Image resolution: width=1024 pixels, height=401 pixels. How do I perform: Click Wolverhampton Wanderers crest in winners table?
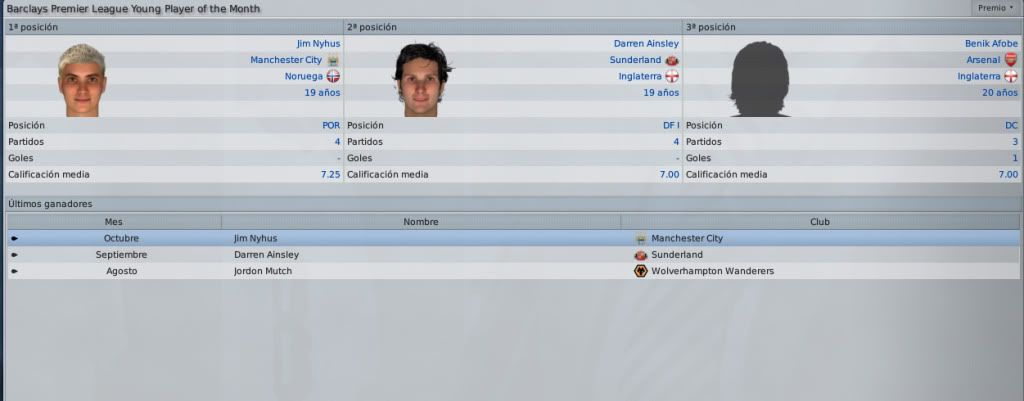pyautogui.click(x=641, y=271)
